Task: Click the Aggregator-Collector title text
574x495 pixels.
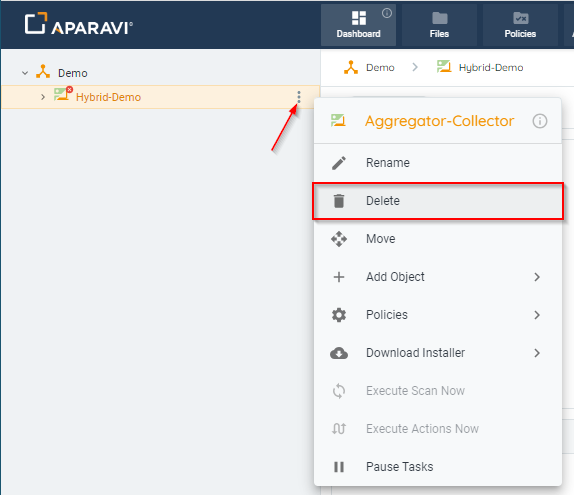Action: tap(439, 121)
